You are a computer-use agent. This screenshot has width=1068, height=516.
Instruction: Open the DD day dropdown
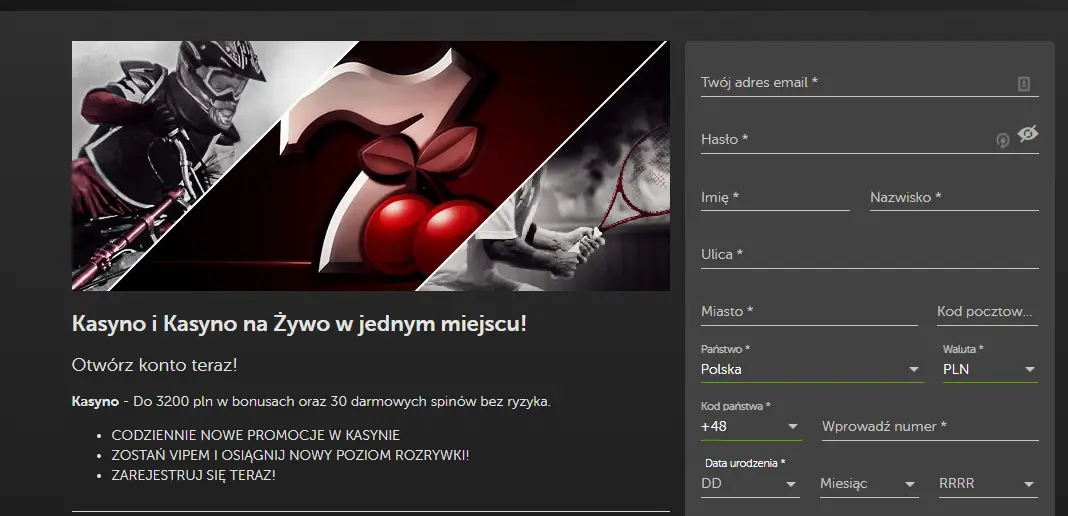click(750, 484)
